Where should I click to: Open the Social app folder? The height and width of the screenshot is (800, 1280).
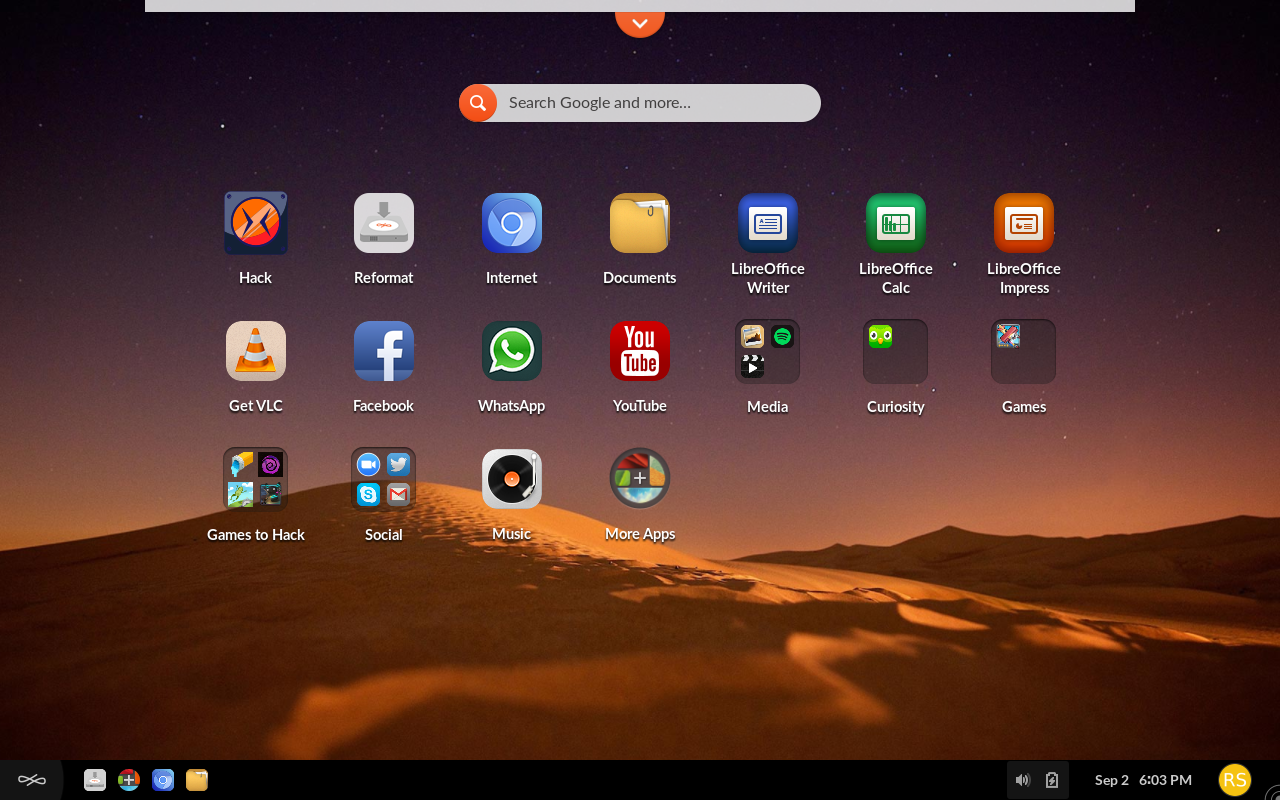(x=384, y=479)
